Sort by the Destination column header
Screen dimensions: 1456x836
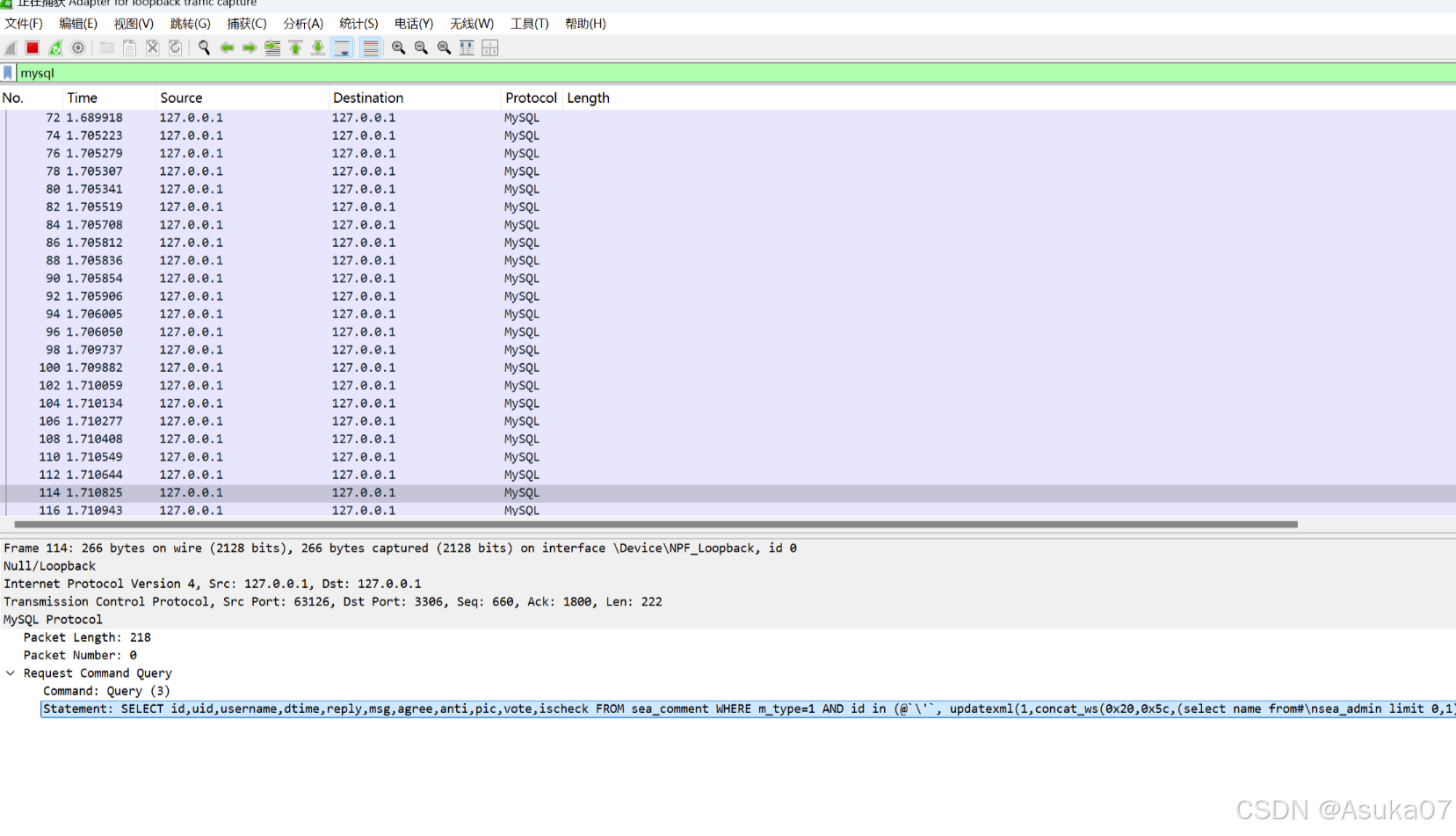pyautogui.click(x=415, y=98)
